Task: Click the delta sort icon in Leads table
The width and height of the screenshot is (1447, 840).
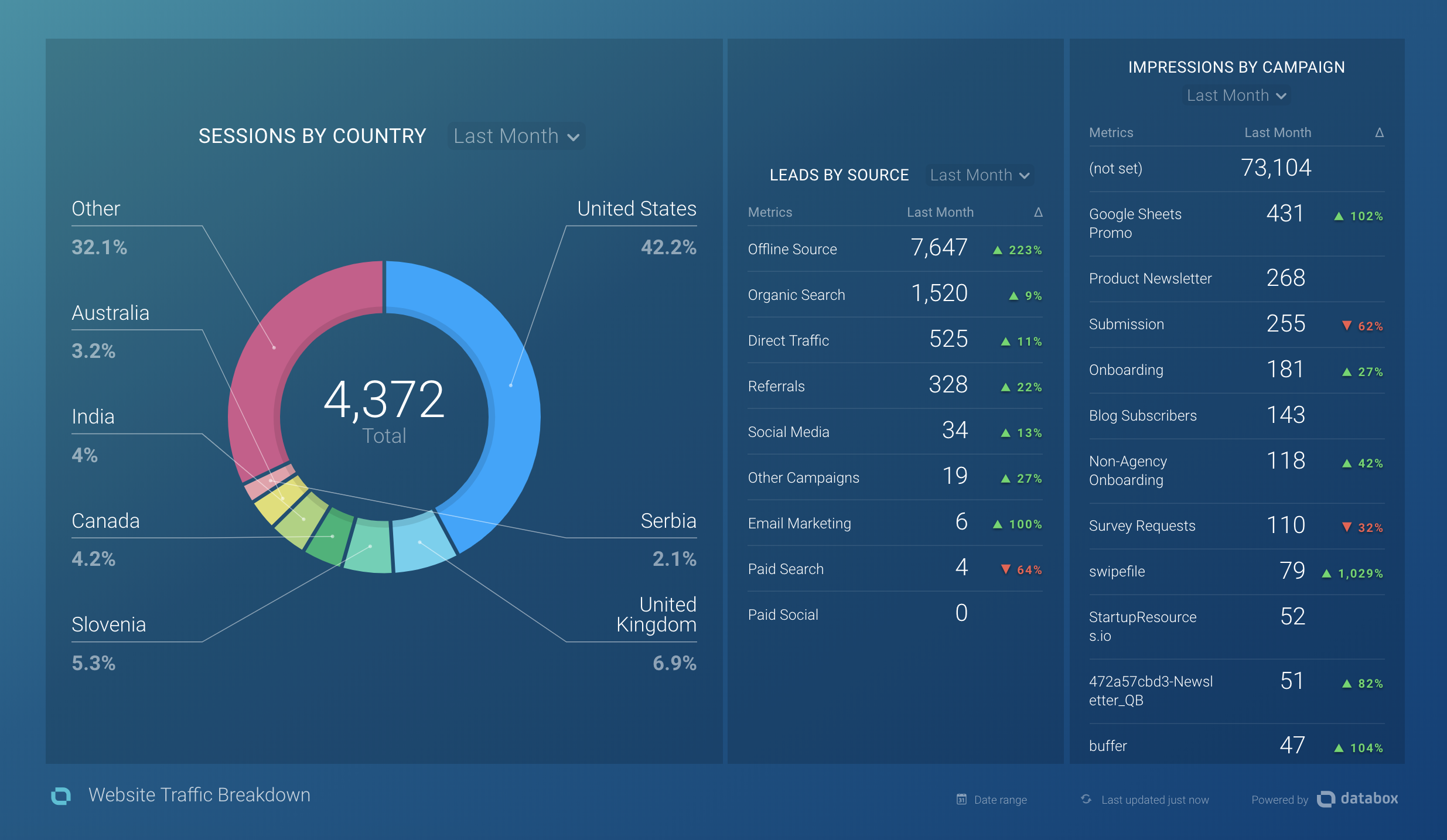Action: click(x=1038, y=212)
